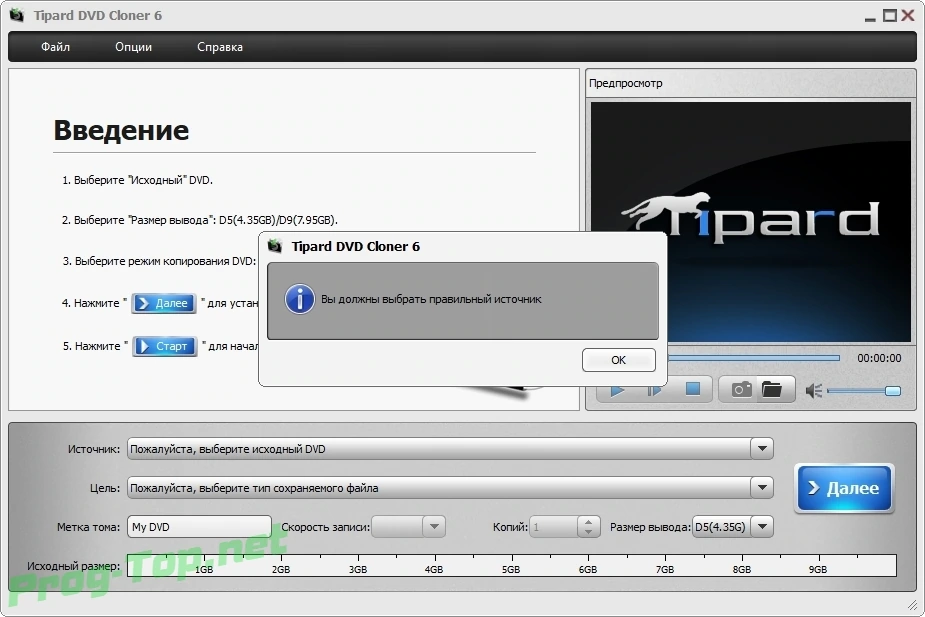The image size is (925, 617).
Task: Click the info icon in the dialog
Action: (300, 299)
